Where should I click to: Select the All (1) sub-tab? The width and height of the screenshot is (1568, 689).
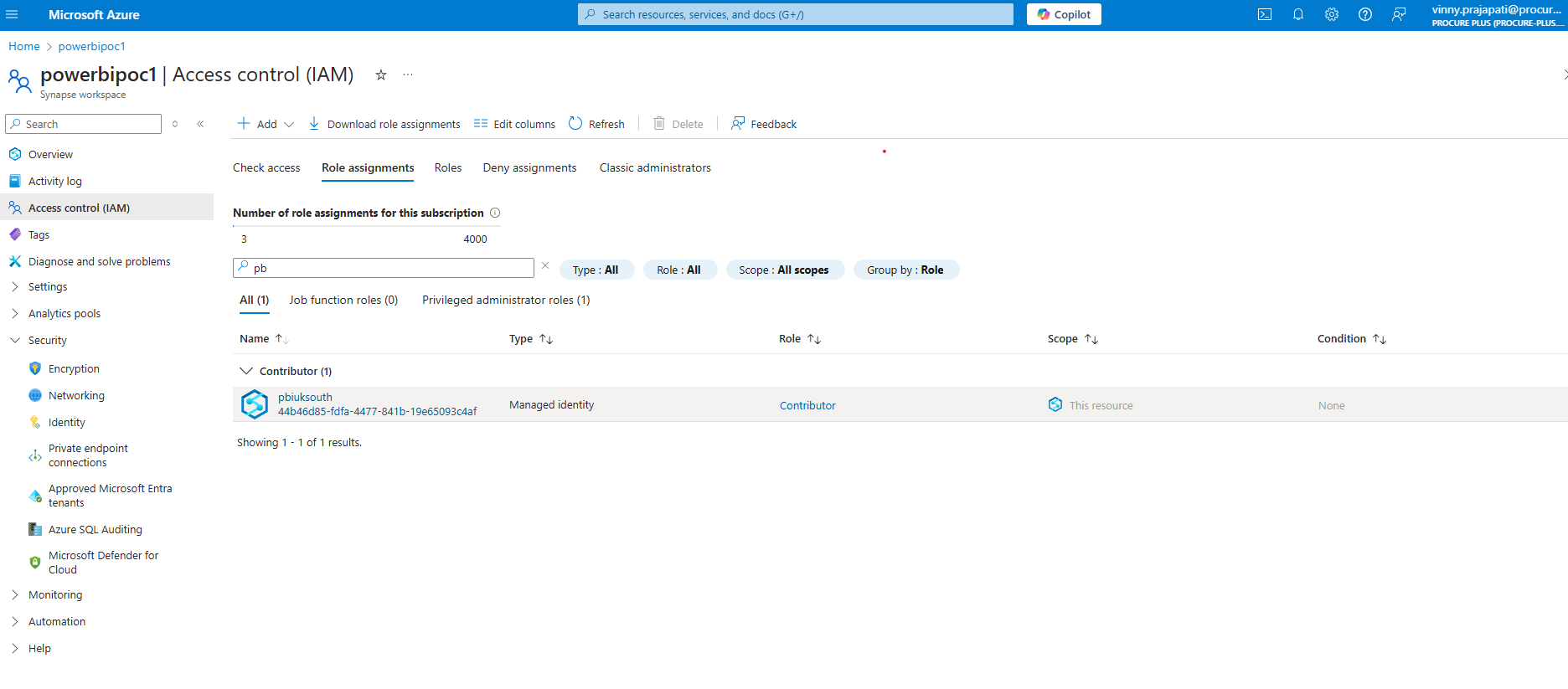pyautogui.click(x=255, y=300)
